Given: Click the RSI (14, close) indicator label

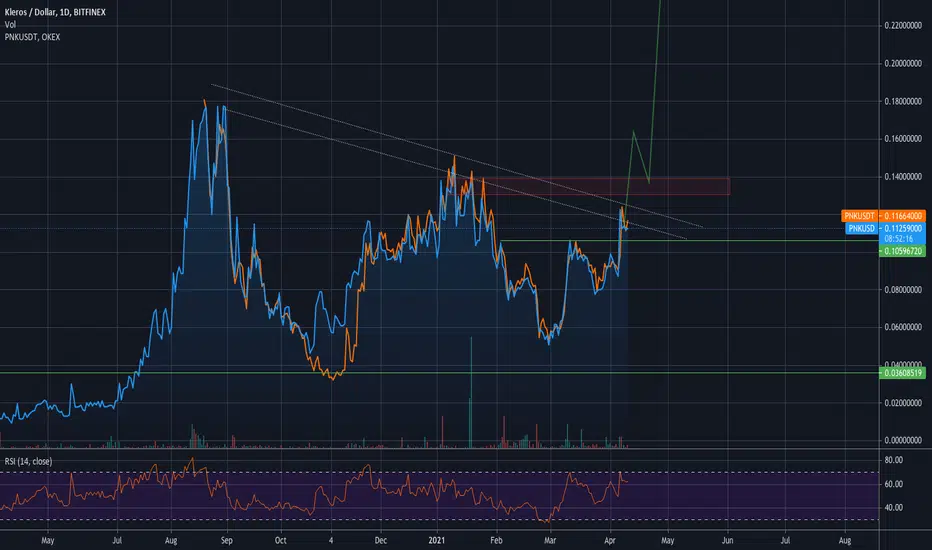Looking at the screenshot, I should coord(28,461).
